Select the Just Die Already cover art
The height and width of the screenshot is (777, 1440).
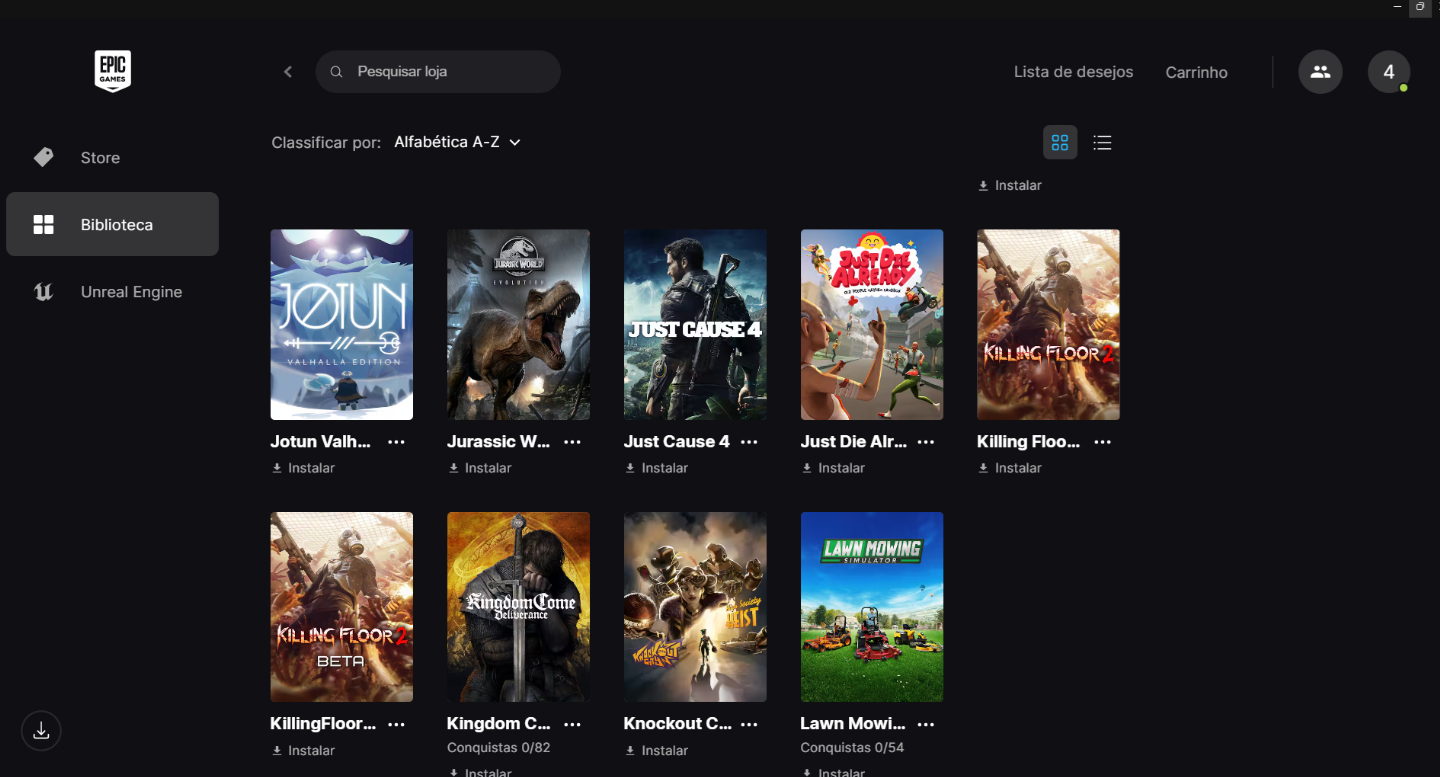[872, 325]
